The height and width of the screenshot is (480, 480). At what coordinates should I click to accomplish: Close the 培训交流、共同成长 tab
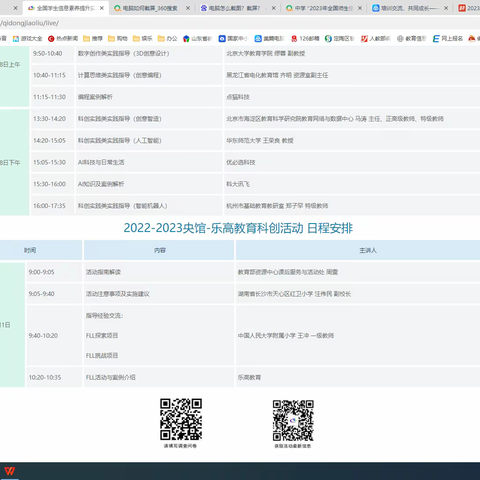pos(446,8)
